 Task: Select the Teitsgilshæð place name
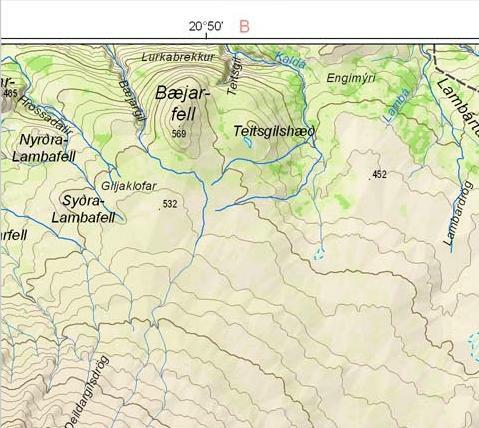pyautogui.click(x=274, y=131)
